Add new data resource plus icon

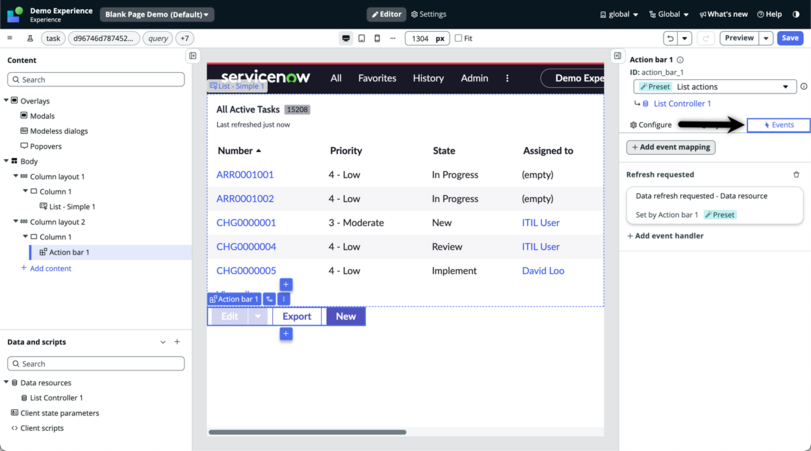tap(177, 342)
